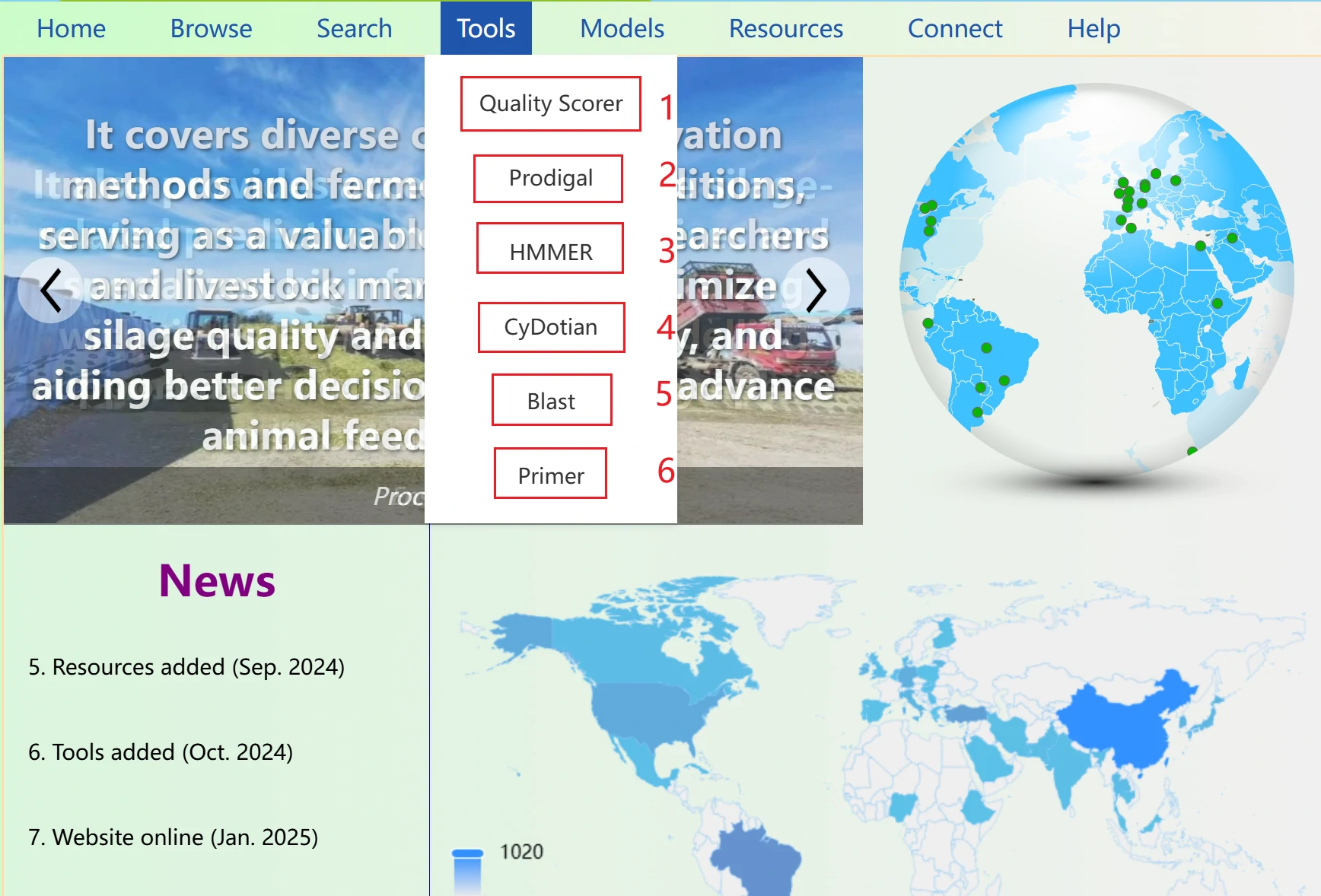Open the Prodigal tool
The image size is (1321, 896).
549,179
